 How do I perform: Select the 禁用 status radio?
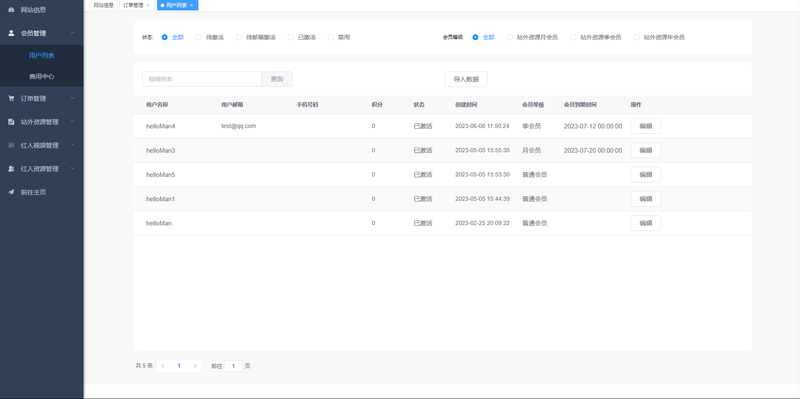click(331, 37)
